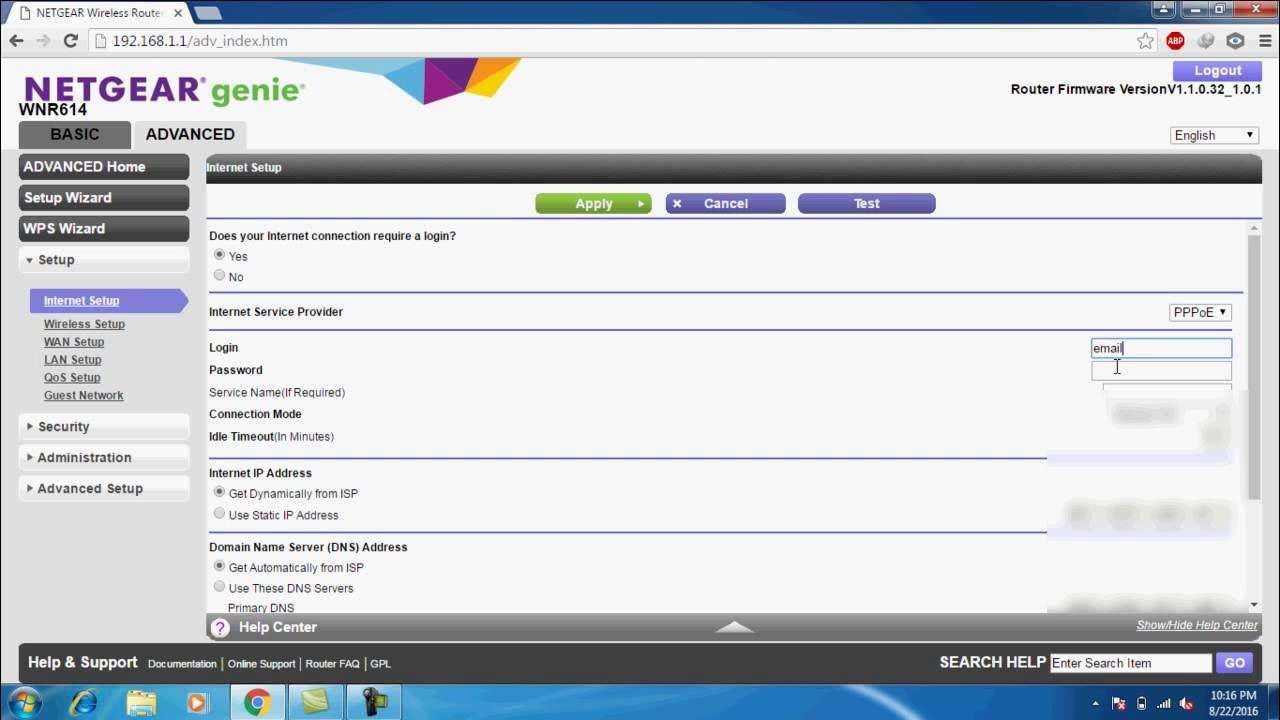Open the camera recorder taskbar app
The height and width of the screenshot is (720, 1280).
(374, 702)
